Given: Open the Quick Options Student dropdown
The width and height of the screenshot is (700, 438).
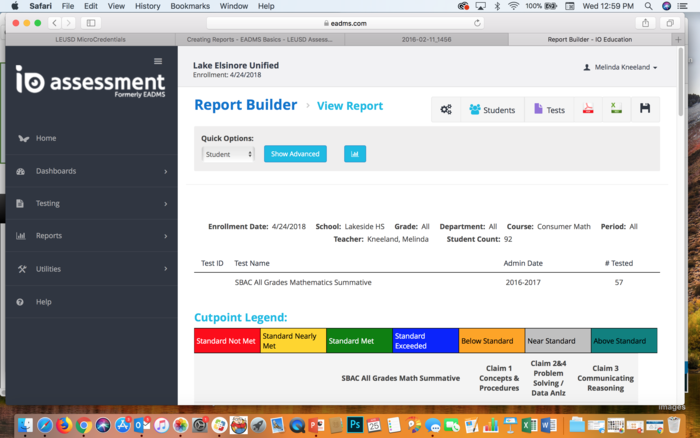Looking at the screenshot, I should [x=228, y=154].
